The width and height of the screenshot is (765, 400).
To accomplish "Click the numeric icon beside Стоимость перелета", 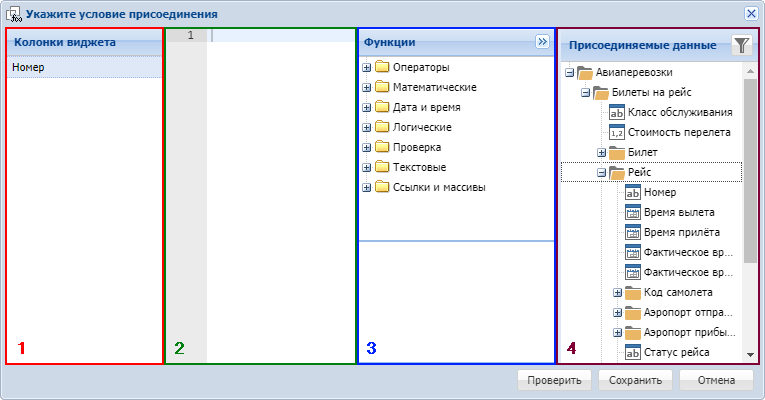I will (x=616, y=132).
